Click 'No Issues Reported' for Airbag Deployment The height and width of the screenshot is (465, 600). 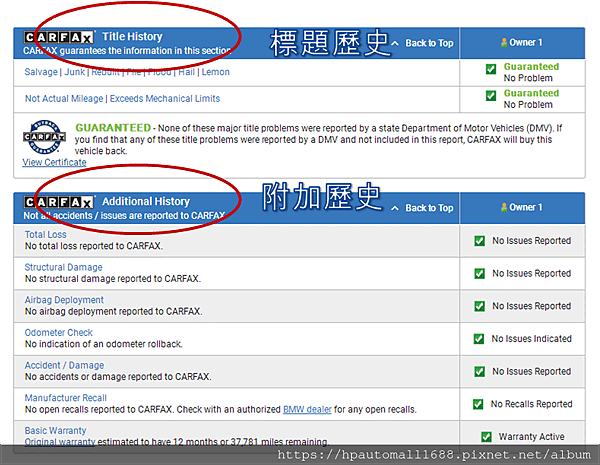(532, 306)
